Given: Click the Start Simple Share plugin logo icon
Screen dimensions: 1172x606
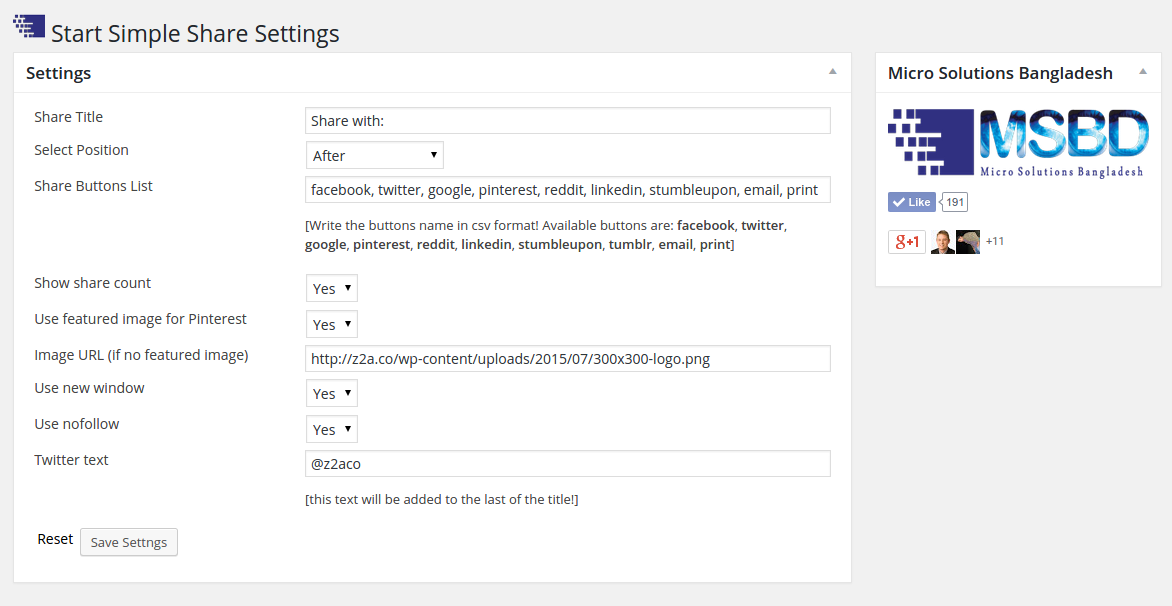Looking at the screenshot, I should [x=28, y=26].
